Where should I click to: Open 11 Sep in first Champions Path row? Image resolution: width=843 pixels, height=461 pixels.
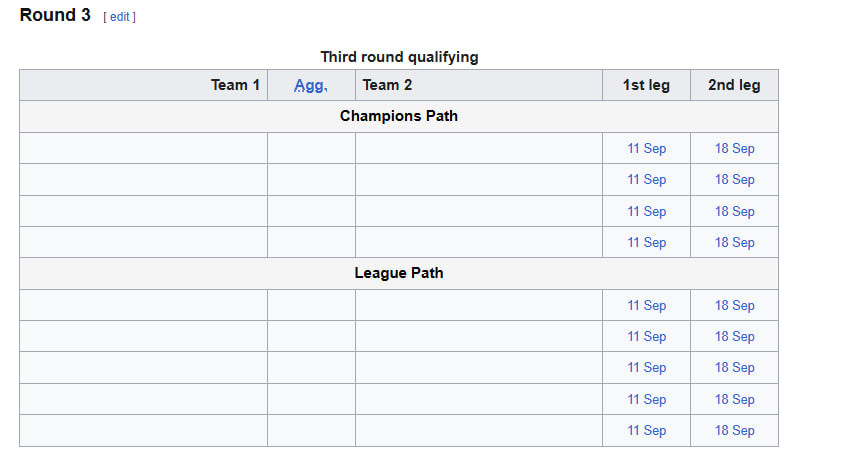click(x=646, y=149)
